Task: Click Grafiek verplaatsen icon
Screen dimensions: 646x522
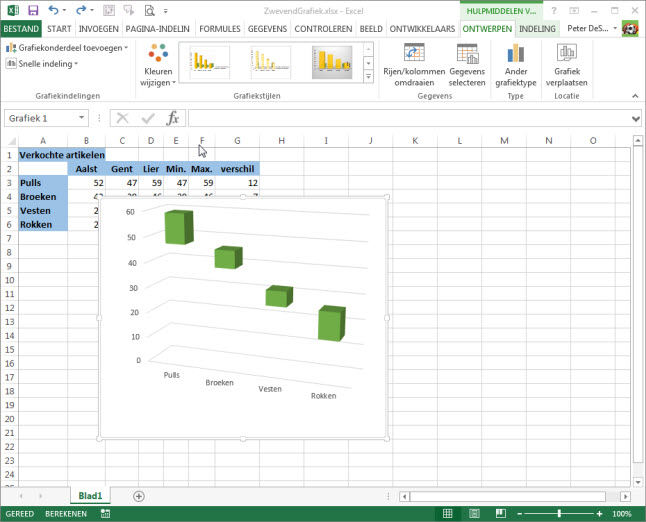Action: pos(567,53)
